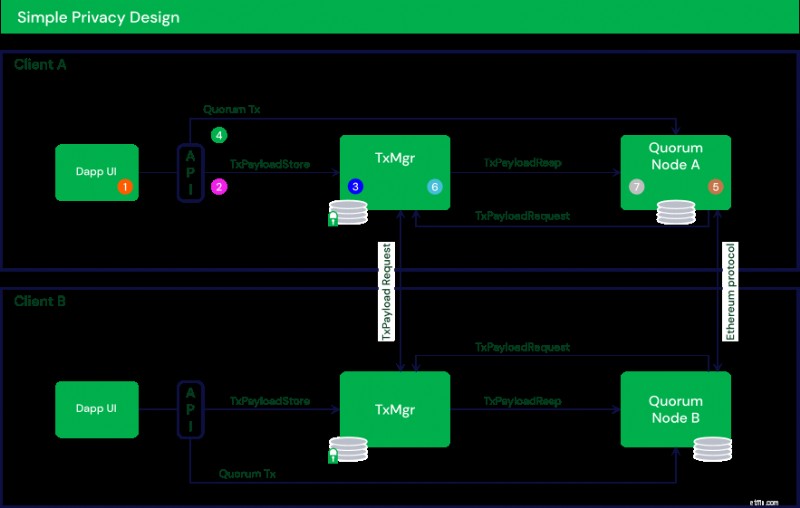
Task: Click the vertical 'TxPayload Request' label
Action: coord(386,292)
